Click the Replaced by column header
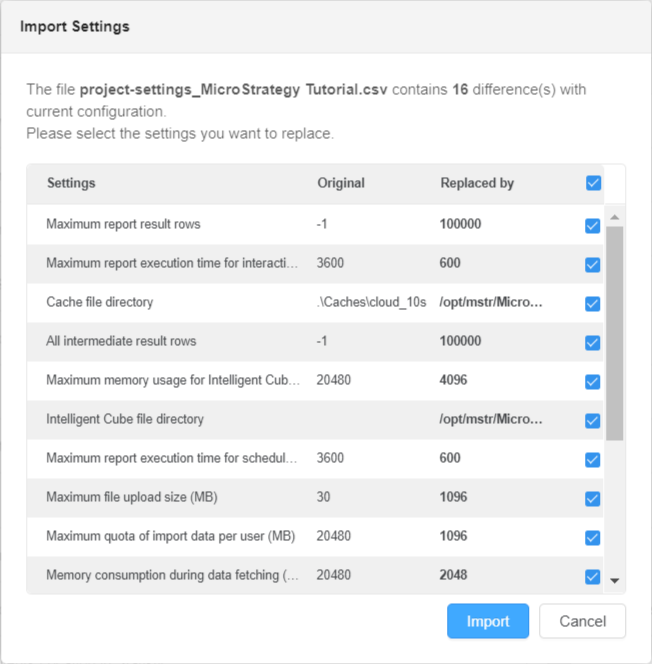Viewport: 652px width, 664px height. pyautogui.click(x=477, y=184)
